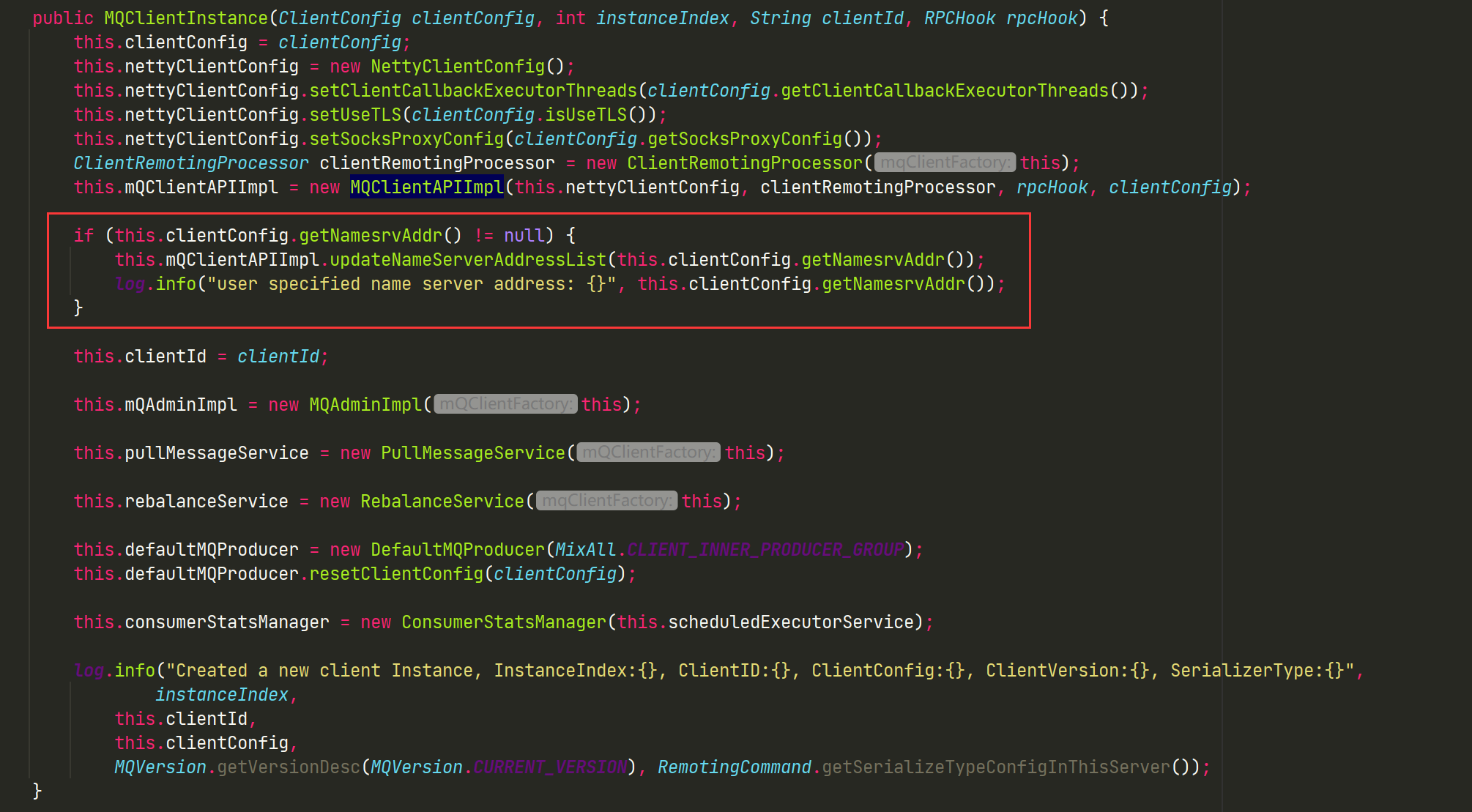Click the mqClientFactory hint in the MQAdminImpl call
The height and width of the screenshot is (812, 1472).
(x=505, y=404)
